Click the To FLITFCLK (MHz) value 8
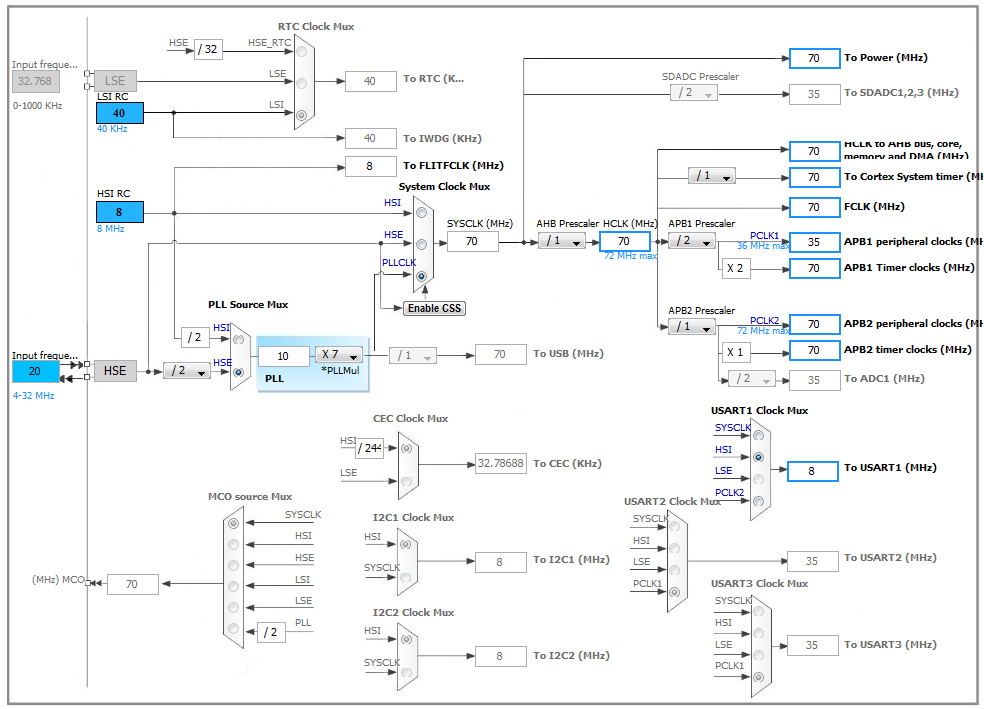The height and width of the screenshot is (709, 984). (371, 166)
